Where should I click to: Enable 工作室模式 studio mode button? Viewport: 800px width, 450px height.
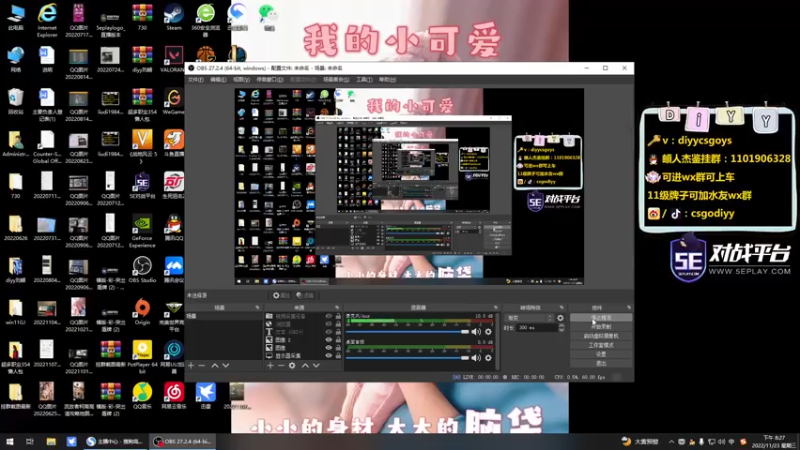click(601, 345)
